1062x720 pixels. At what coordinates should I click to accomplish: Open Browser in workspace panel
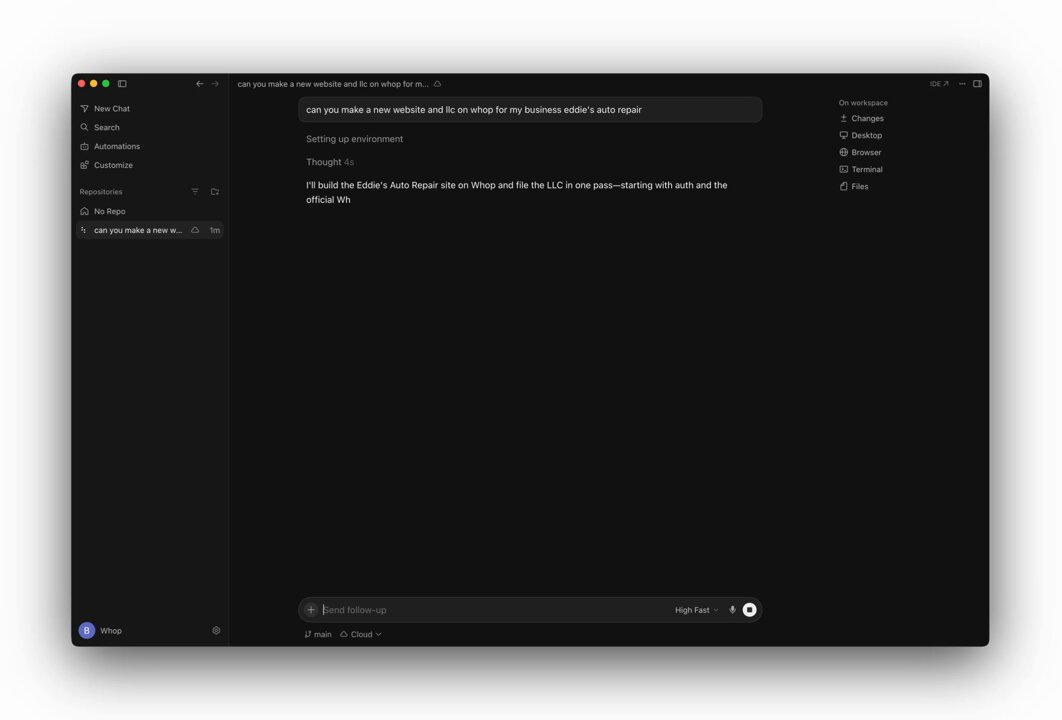[860, 152]
